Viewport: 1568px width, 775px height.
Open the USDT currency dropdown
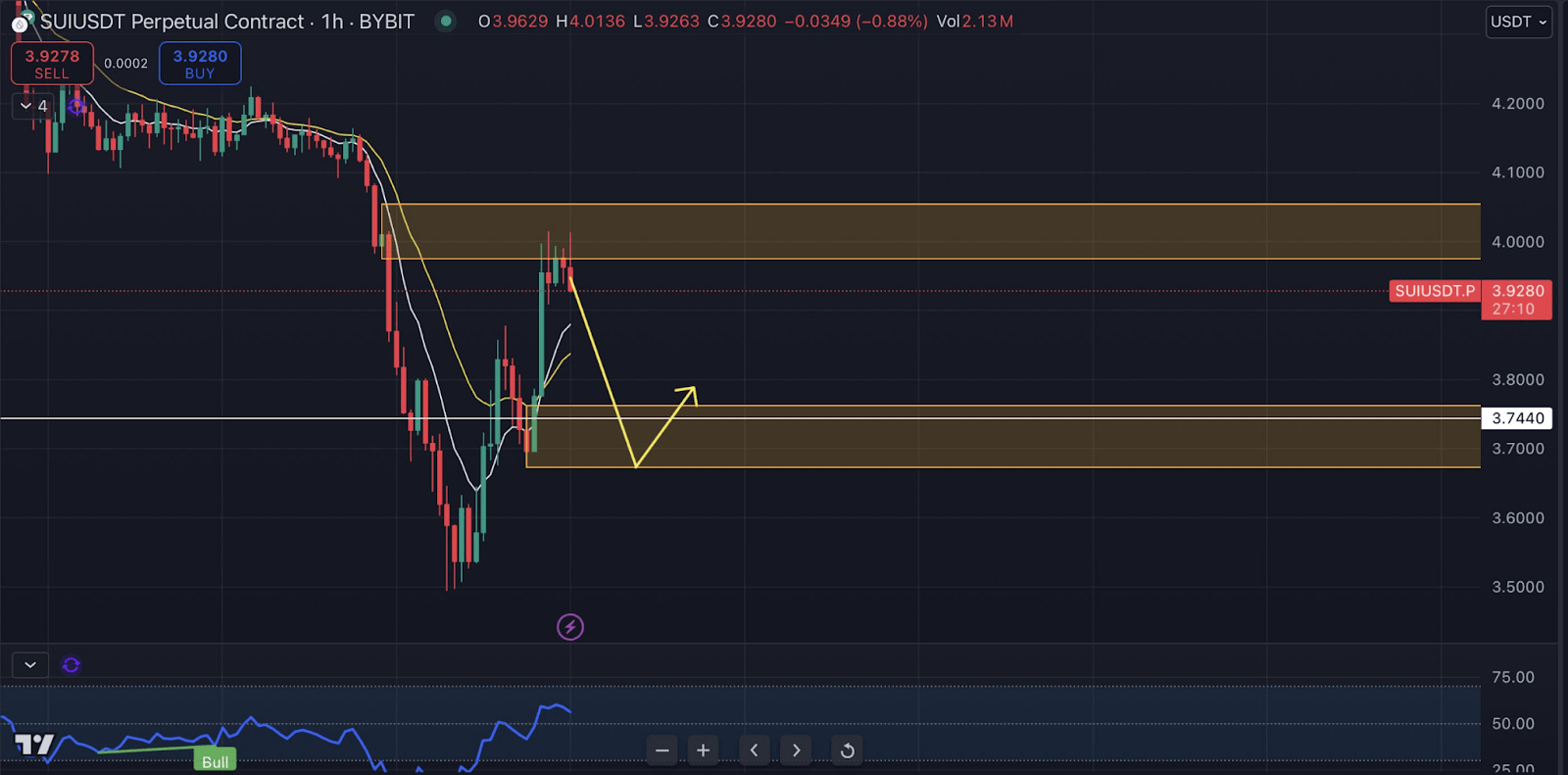click(1518, 22)
